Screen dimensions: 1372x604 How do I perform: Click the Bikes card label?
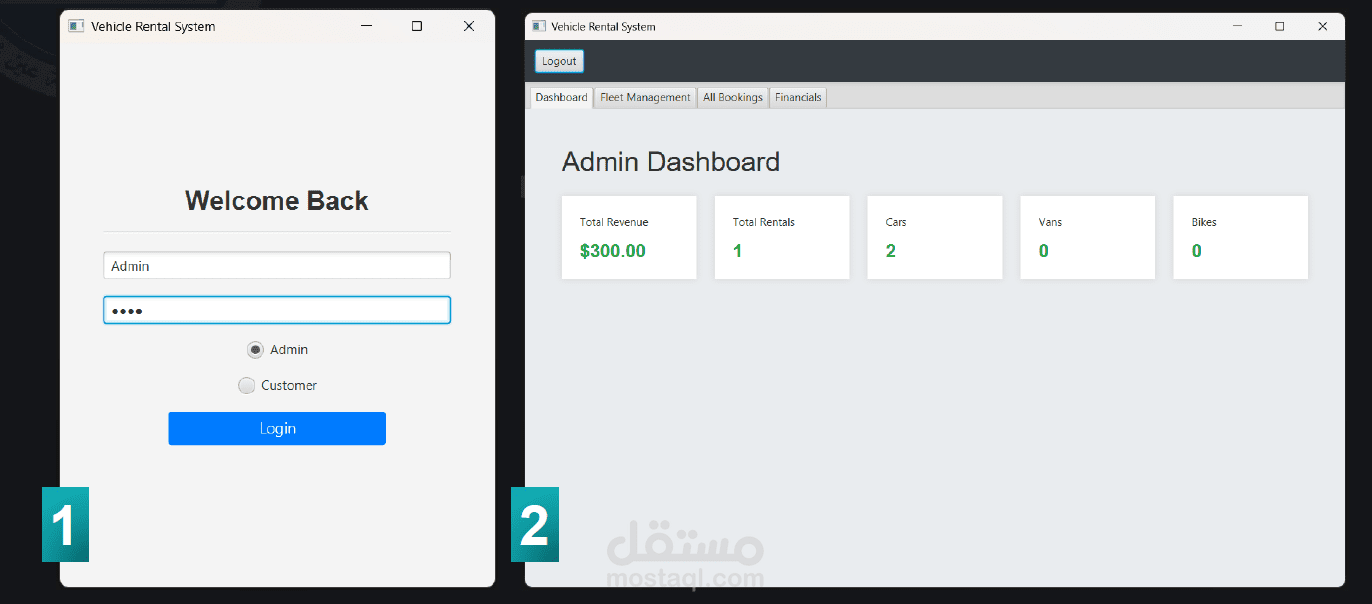[1204, 222]
